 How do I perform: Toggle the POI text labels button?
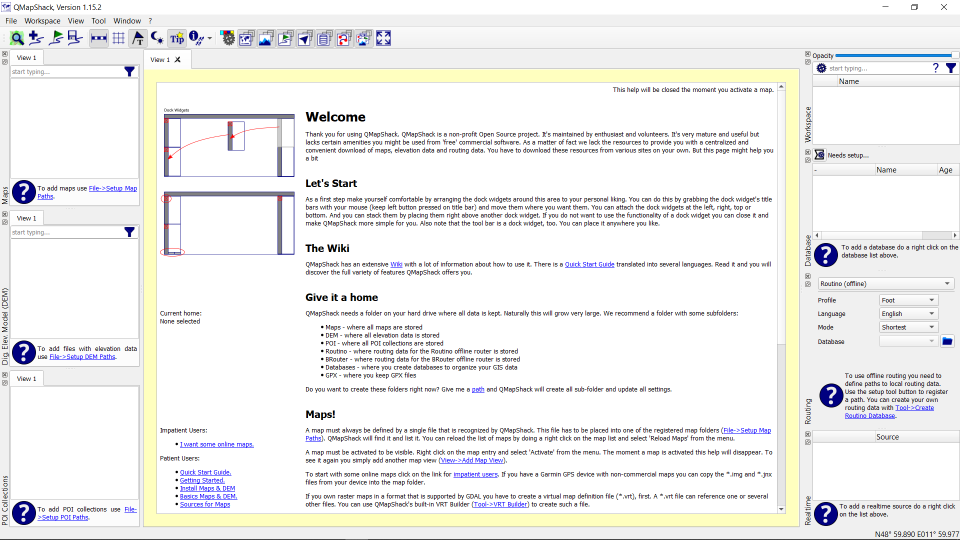[x=138, y=39]
